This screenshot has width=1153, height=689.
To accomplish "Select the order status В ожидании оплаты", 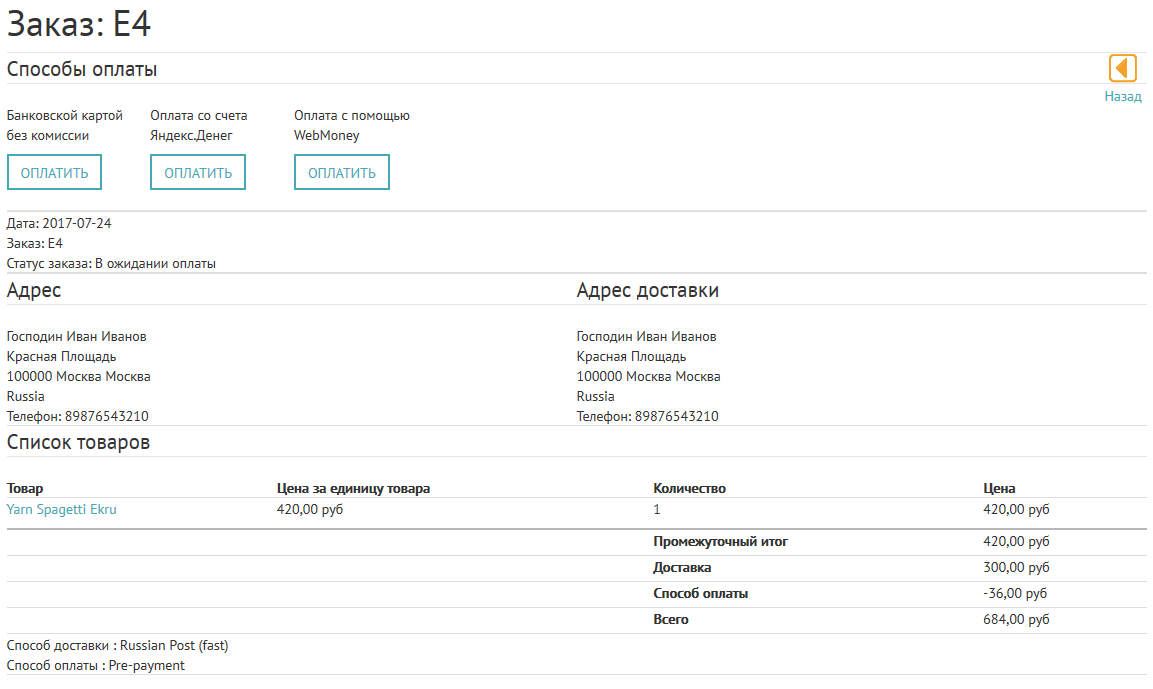I will tap(155, 263).
